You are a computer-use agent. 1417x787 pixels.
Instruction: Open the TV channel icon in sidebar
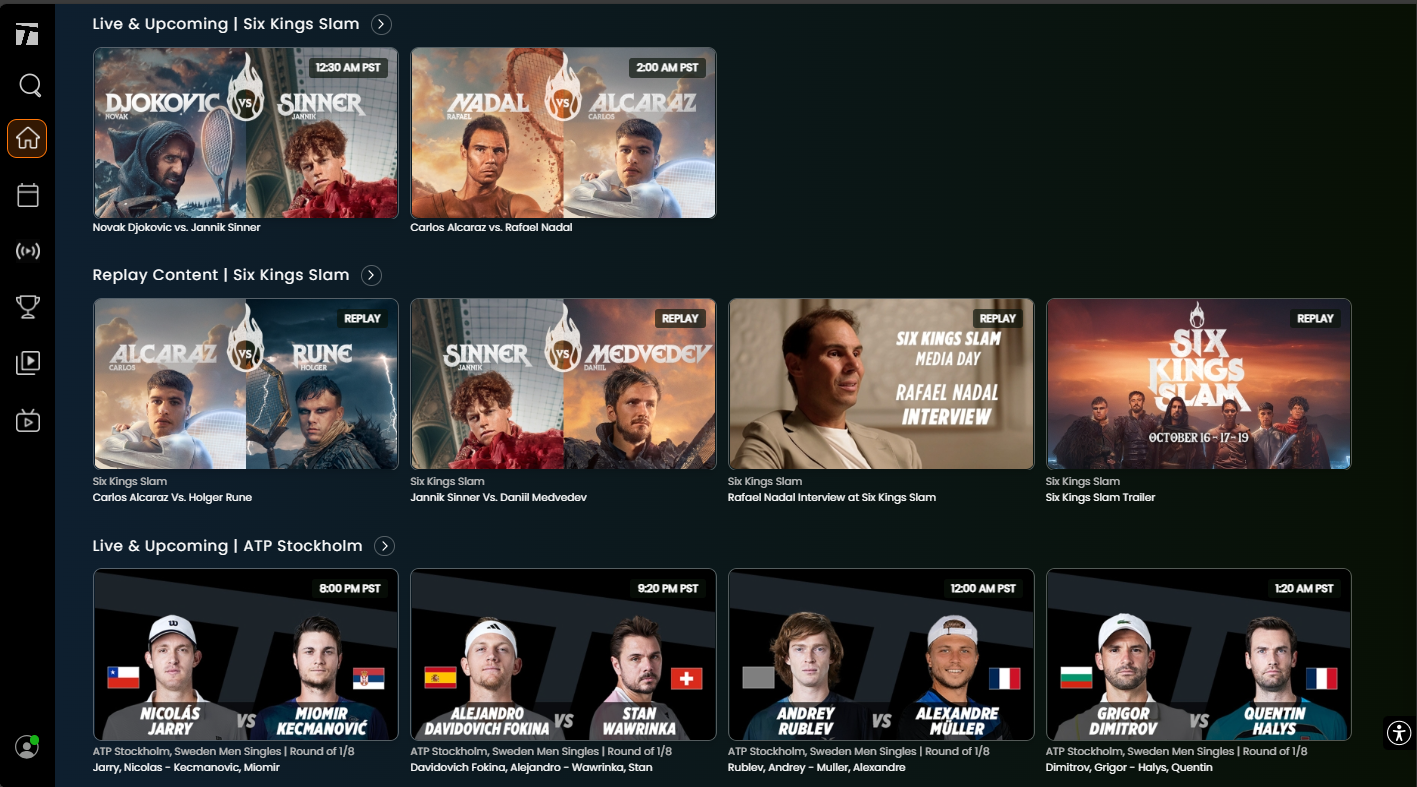[x=28, y=420]
